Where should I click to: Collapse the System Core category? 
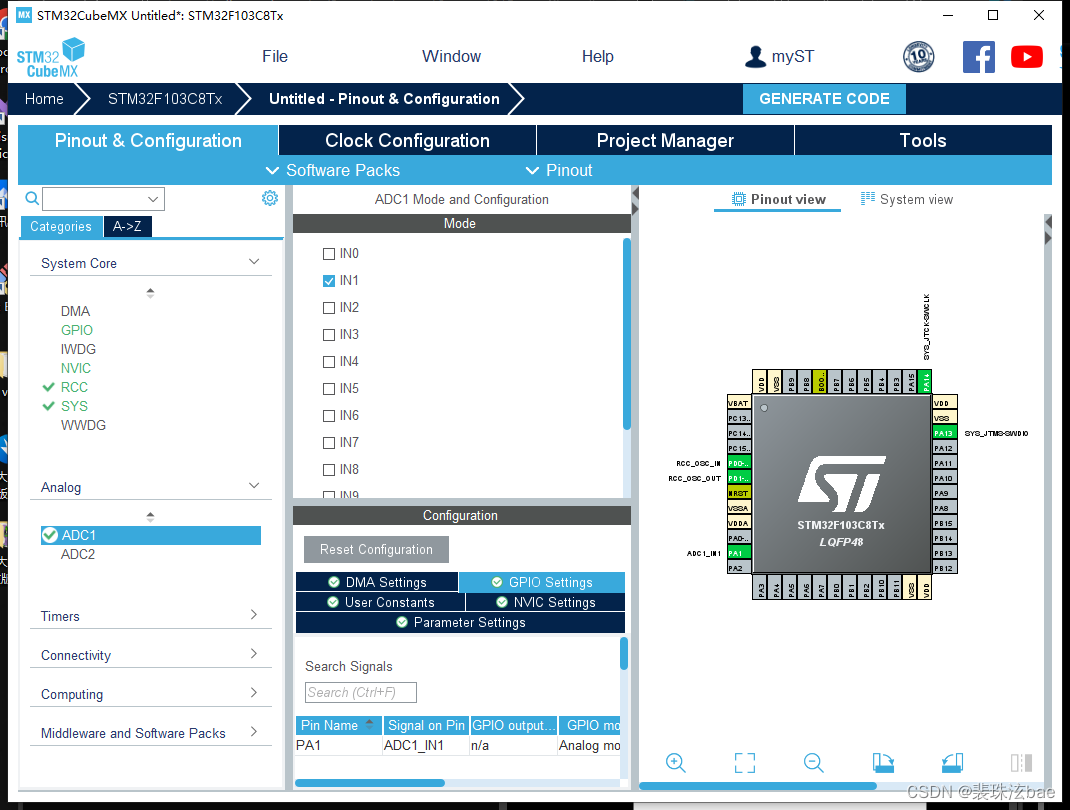254,262
